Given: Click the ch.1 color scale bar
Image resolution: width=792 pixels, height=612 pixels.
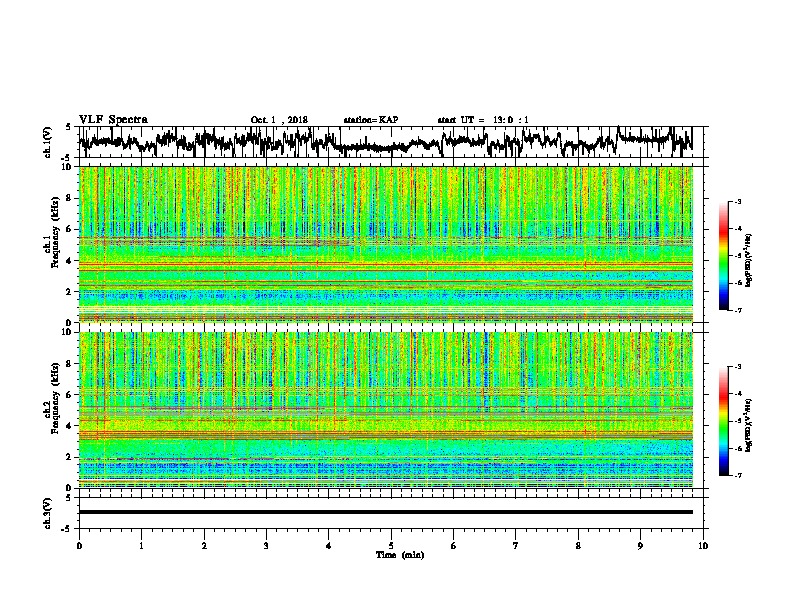Looking at the screenshot, I should pyautogui.click(x=723, y=256).
